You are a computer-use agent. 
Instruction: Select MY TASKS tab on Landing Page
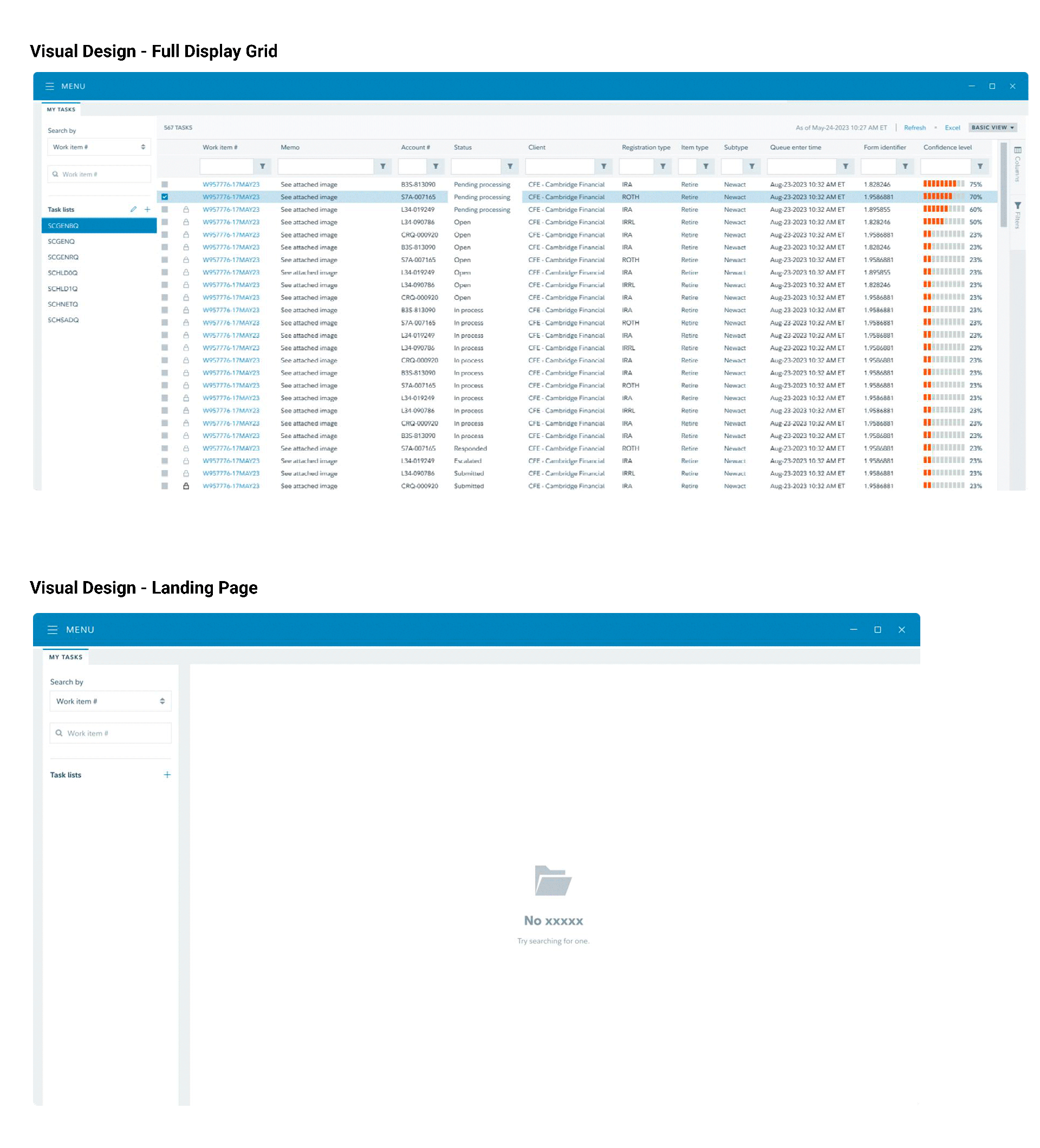point(66,658)
